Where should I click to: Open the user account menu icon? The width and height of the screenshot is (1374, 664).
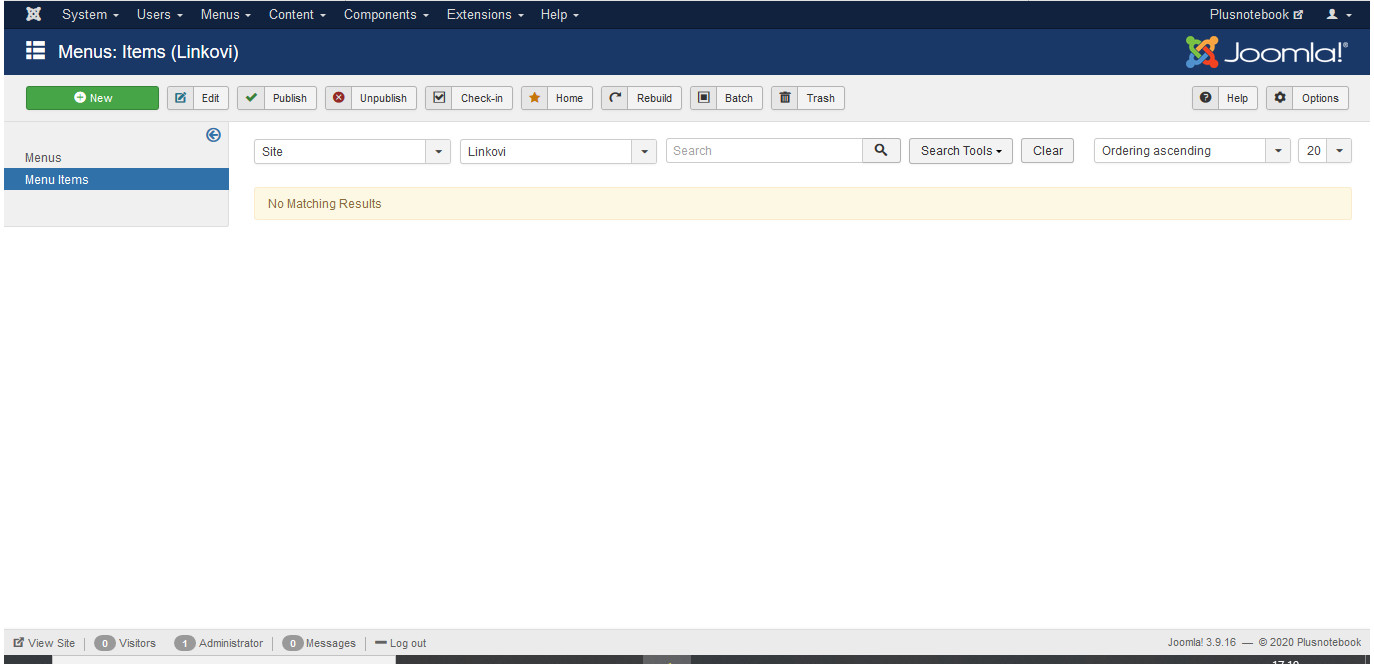coord(1338,15)
